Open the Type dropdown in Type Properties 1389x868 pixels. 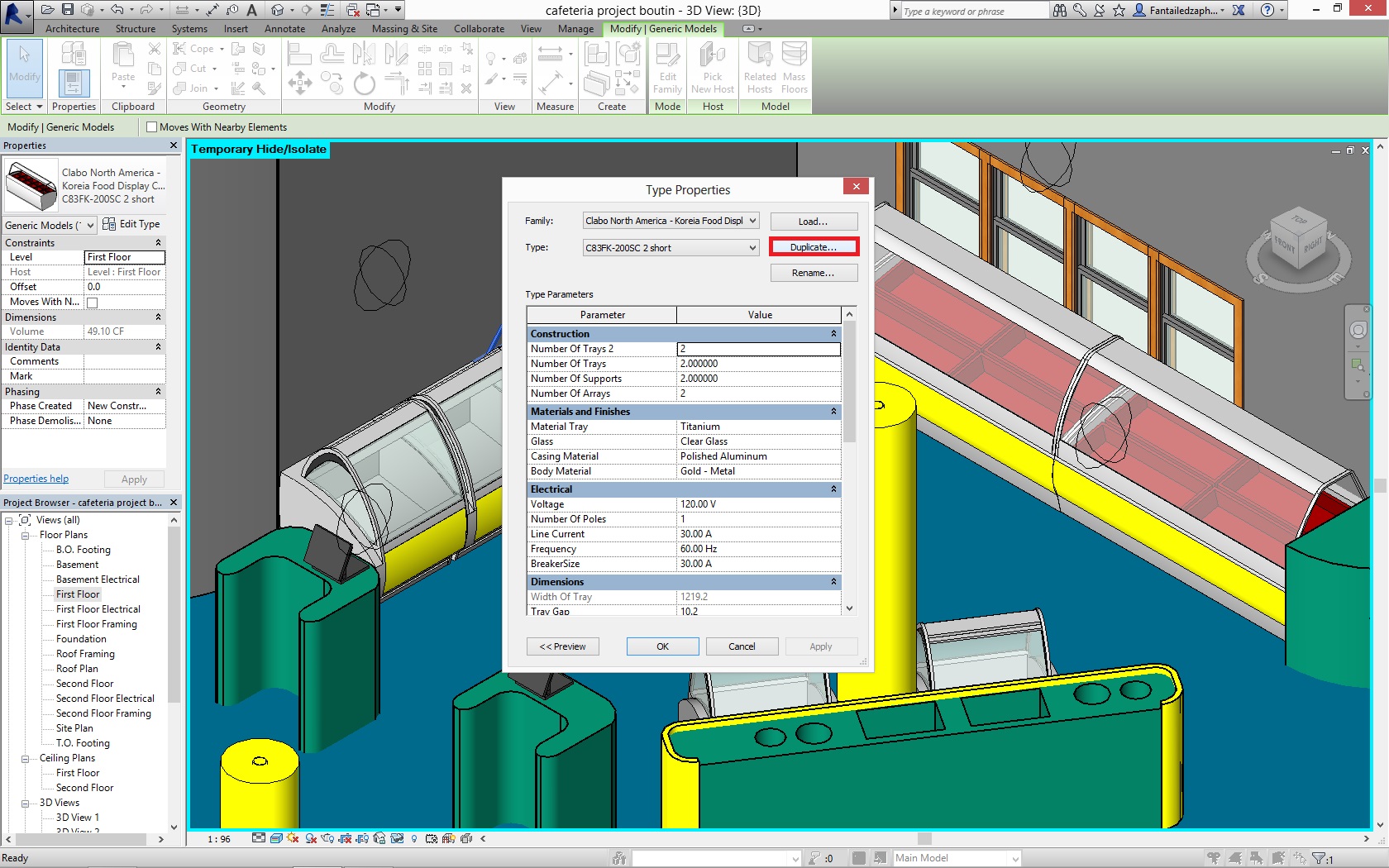(x=752, y=248)
